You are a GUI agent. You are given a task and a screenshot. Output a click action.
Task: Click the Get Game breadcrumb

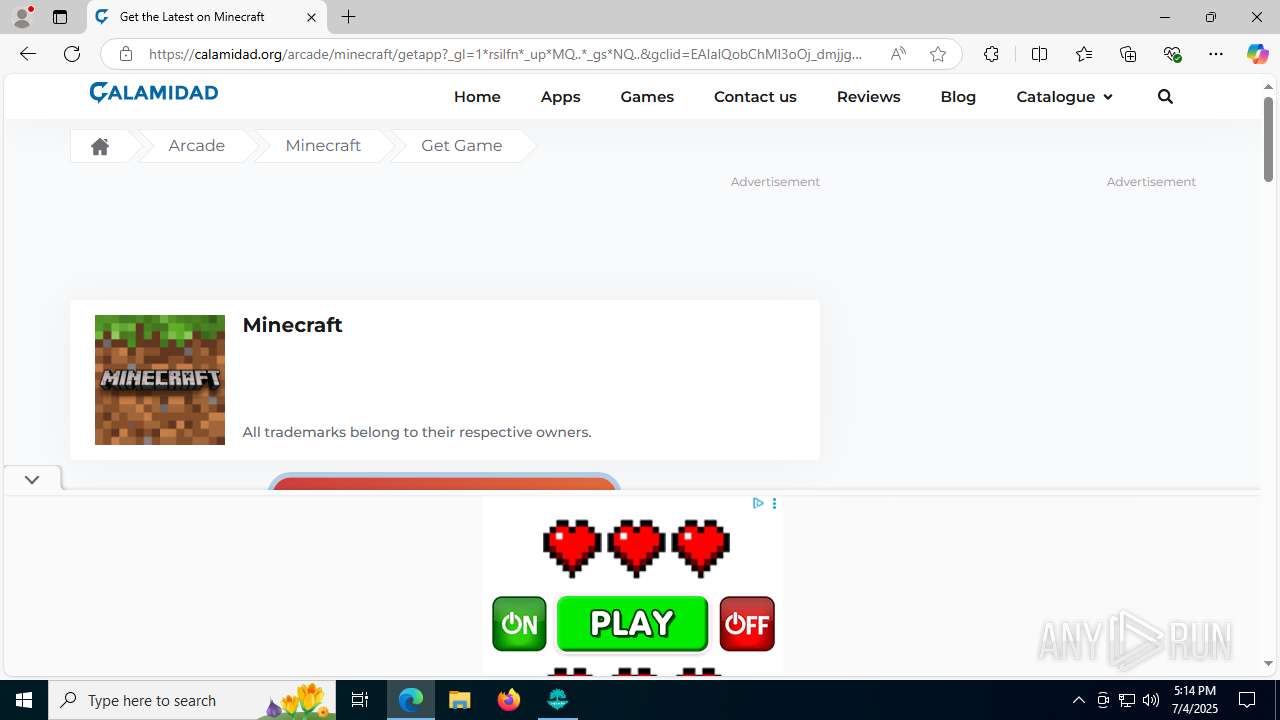462,146
